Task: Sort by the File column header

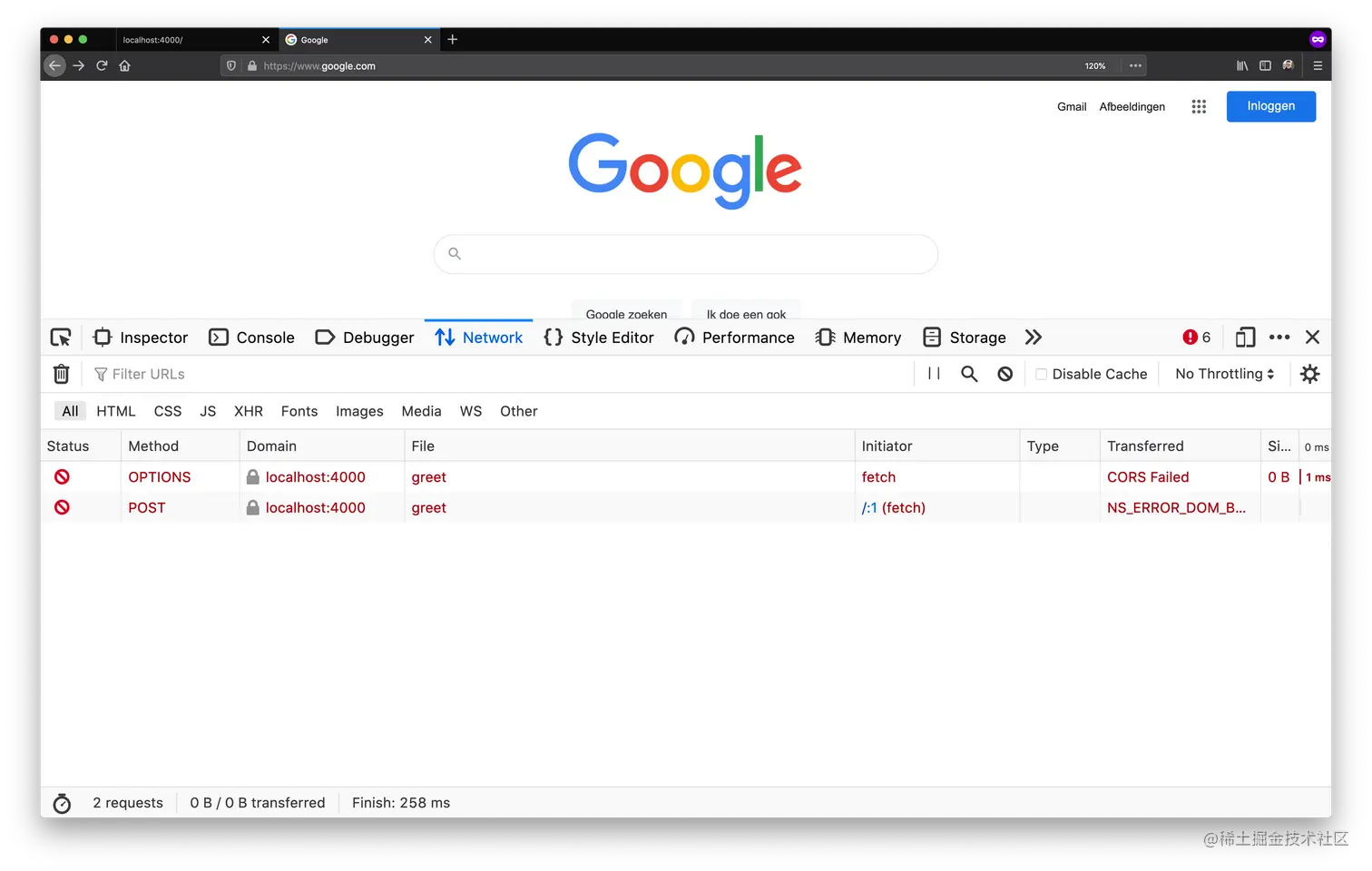Action: tap(629, 445)
